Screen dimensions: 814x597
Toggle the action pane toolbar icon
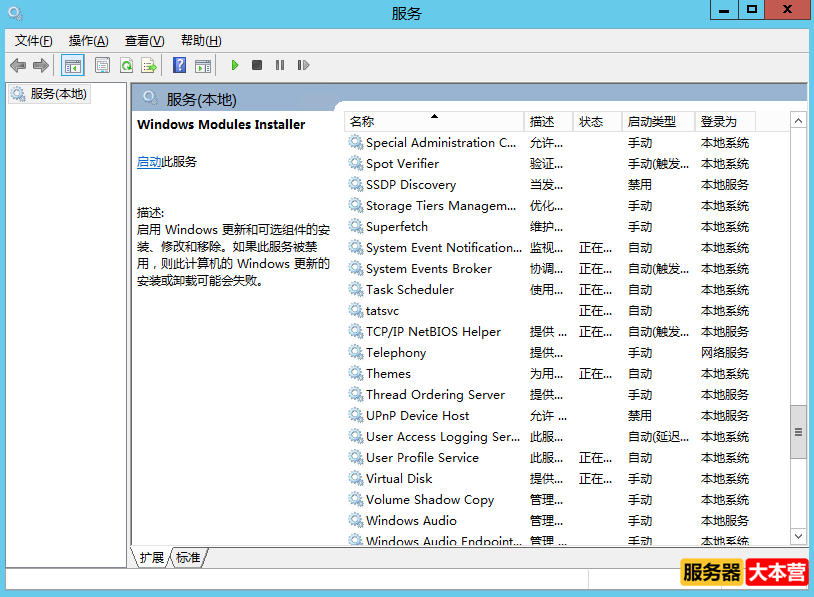click(x=203, y=65)
